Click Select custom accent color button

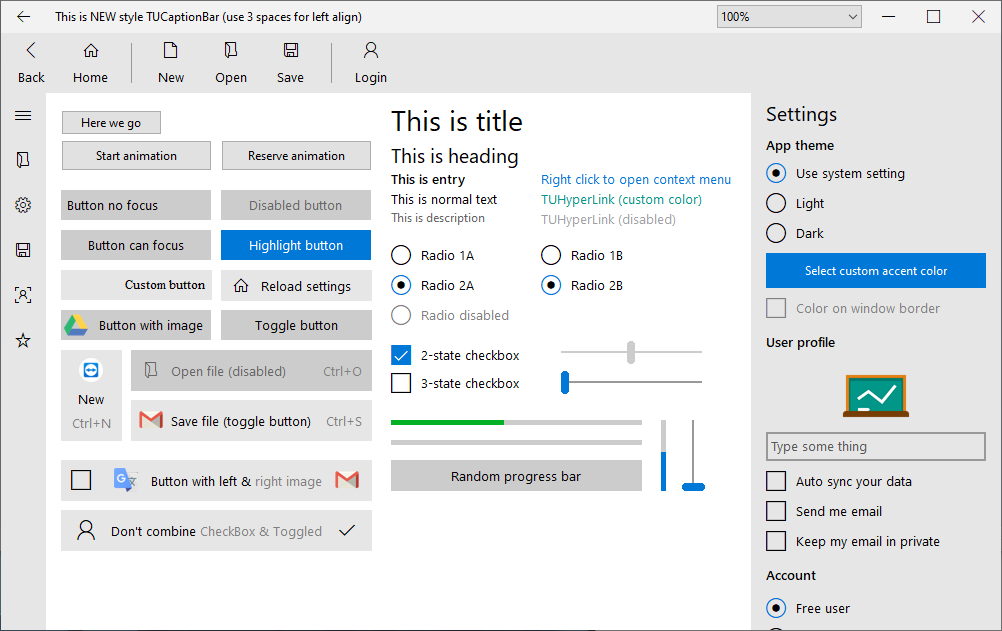[x=876, y=270]
